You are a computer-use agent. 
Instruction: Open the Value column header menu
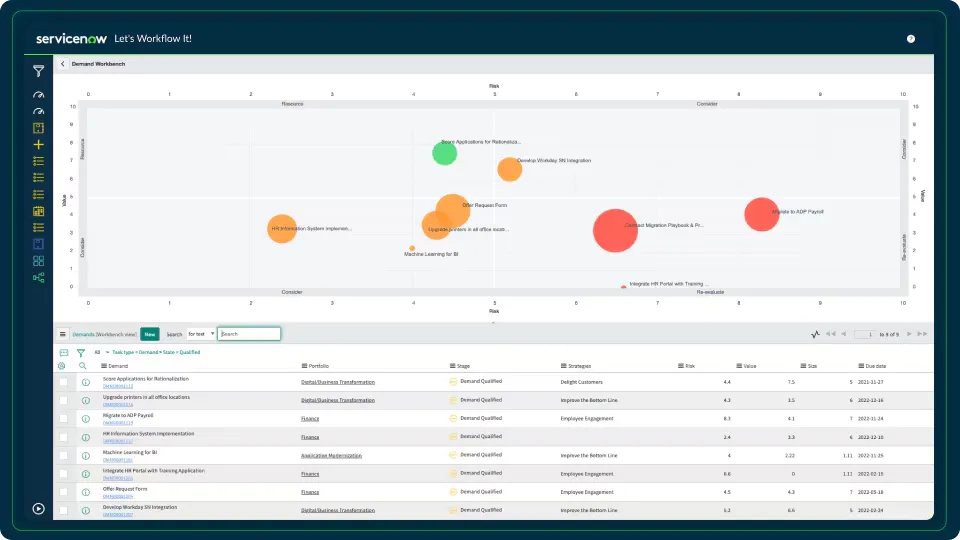(x=739, y=366)
